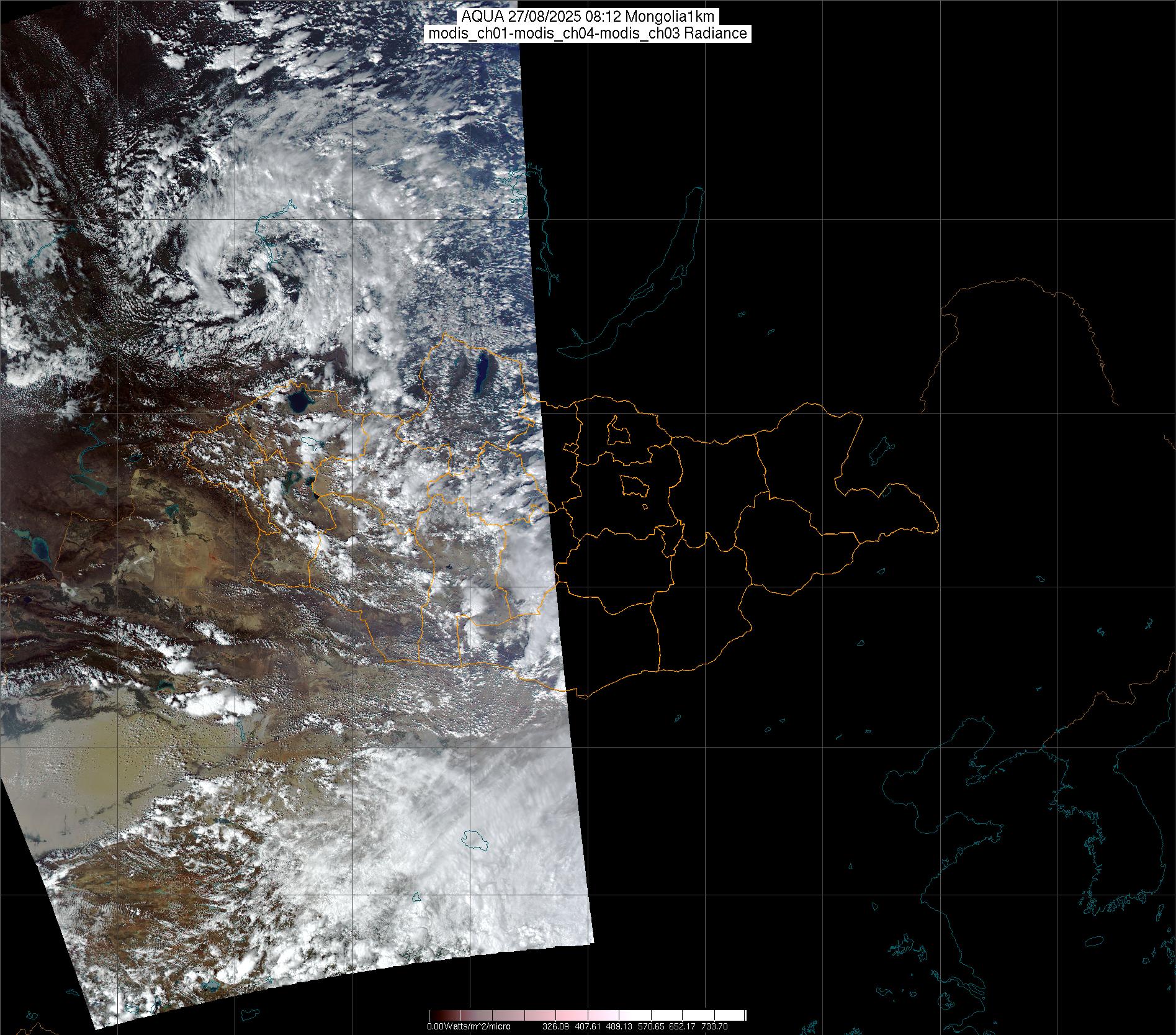Select the Qinghai lake outline in clouds
Viewport: 1176px width, 1035px height.
[475, 840]
